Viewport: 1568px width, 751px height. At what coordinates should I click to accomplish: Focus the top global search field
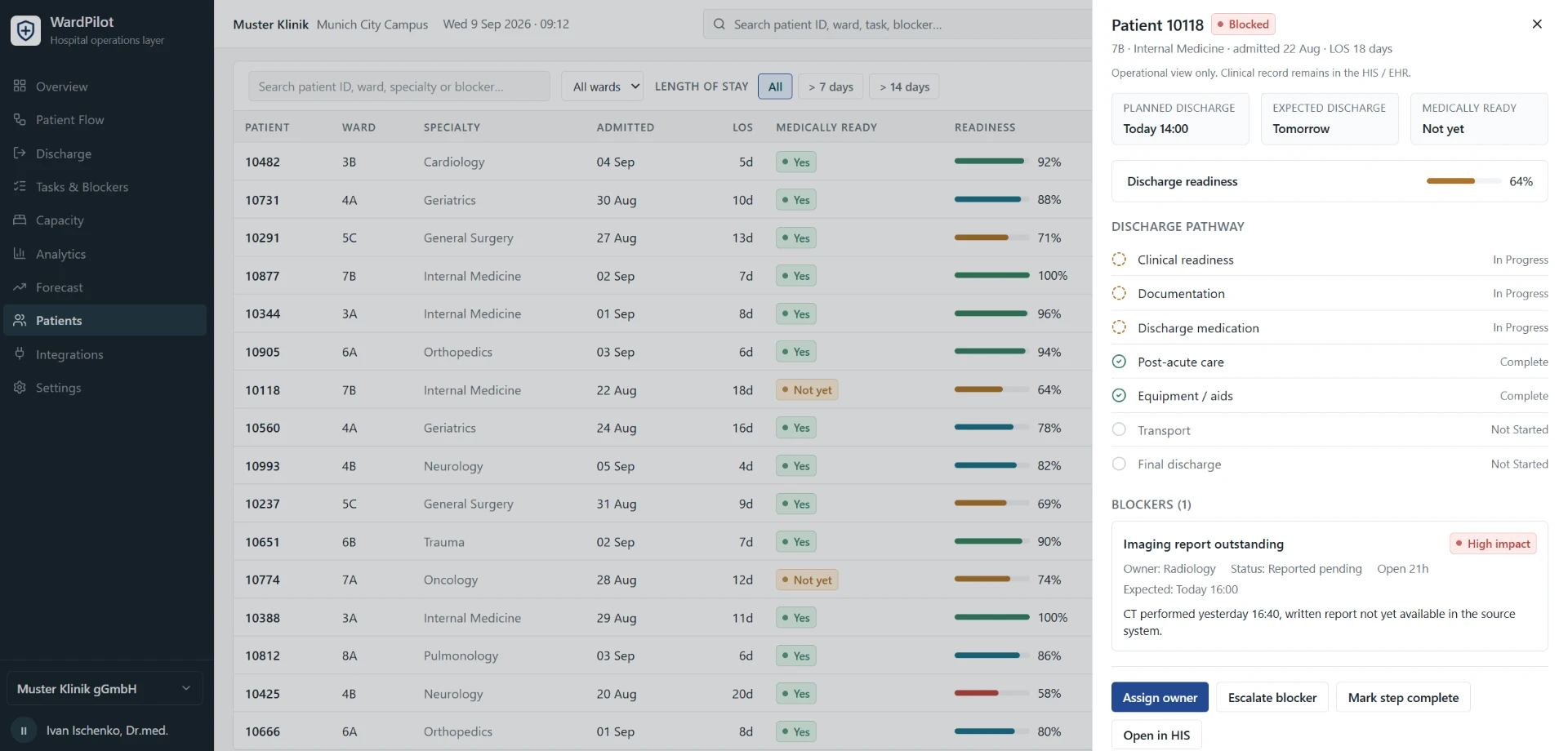[x=898, y=24]
